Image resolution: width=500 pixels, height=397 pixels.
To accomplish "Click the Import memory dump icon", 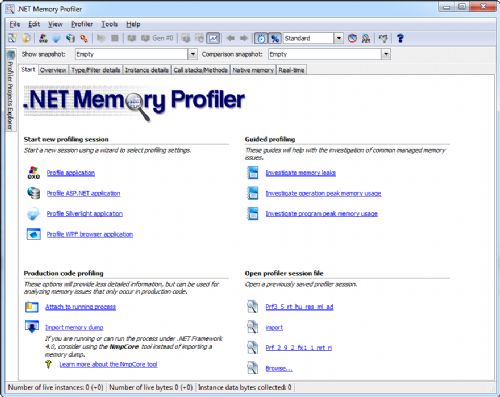I will pos(32,327).
